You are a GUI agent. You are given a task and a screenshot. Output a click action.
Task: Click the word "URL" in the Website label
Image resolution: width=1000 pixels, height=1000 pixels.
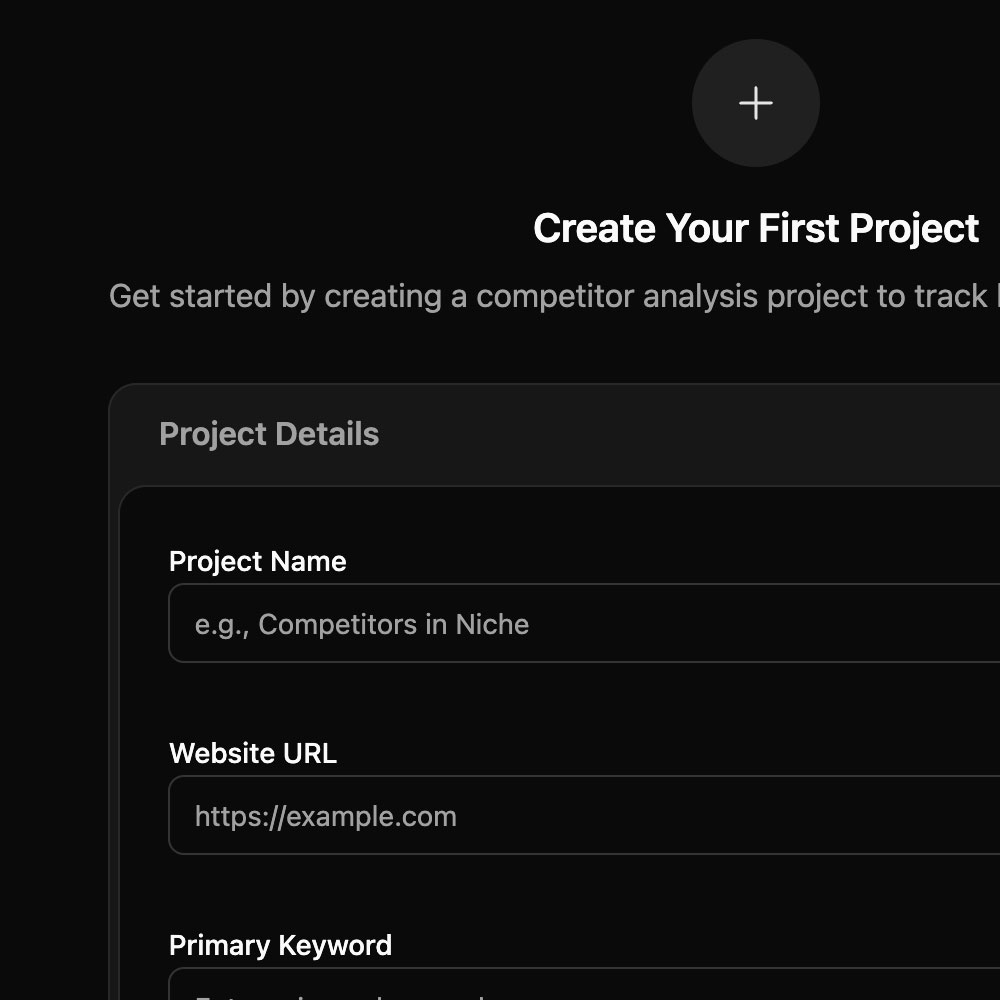coord(309,753)
